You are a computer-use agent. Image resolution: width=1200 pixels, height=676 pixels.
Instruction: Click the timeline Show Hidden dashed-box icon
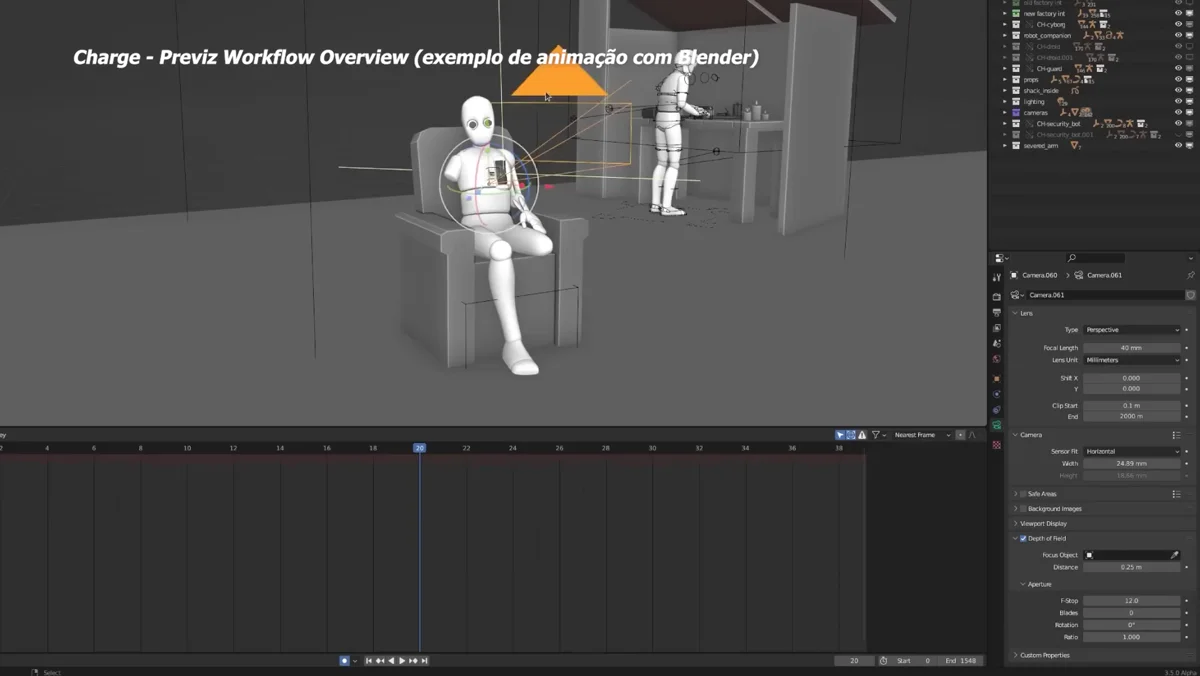851,435
